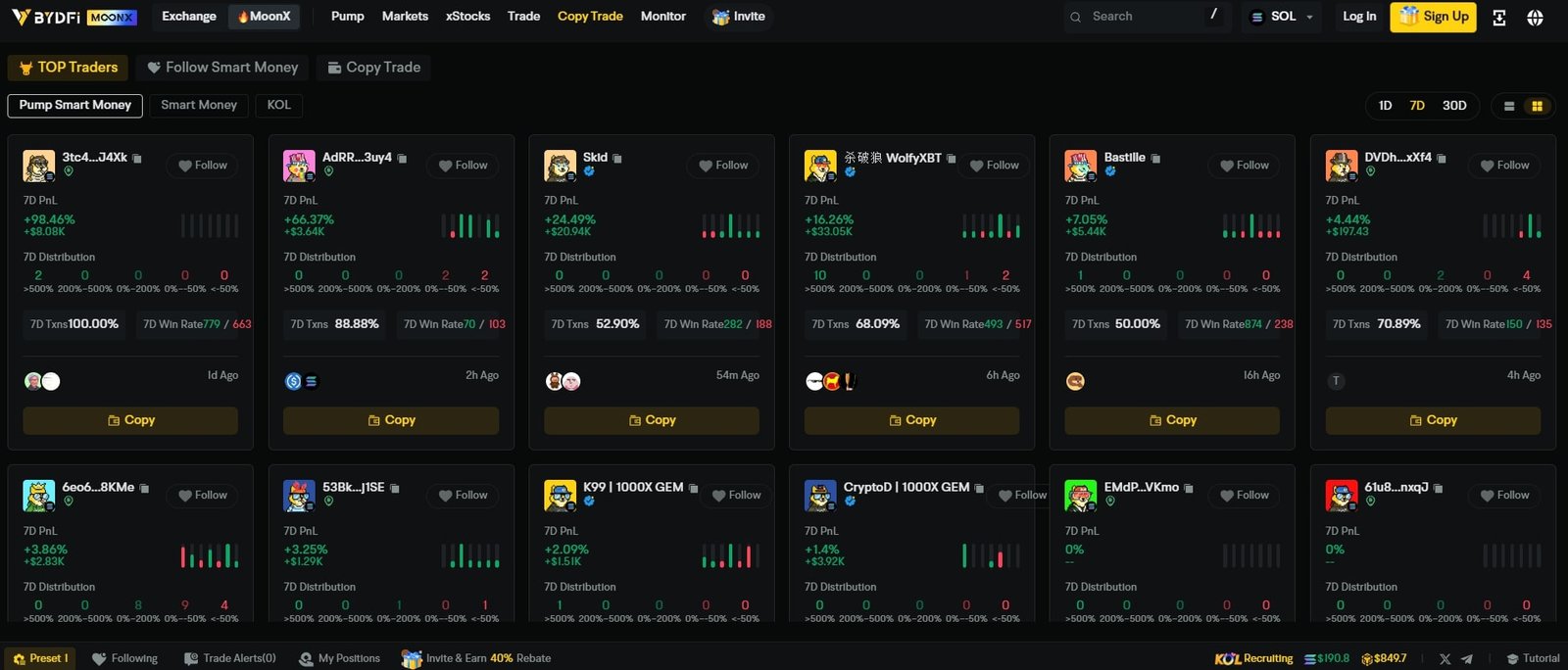This screenshot has height=670, width=1568.
Task: Click the T token icon on DVDh...xXf4 card
Action: [x=1336, y=382]
